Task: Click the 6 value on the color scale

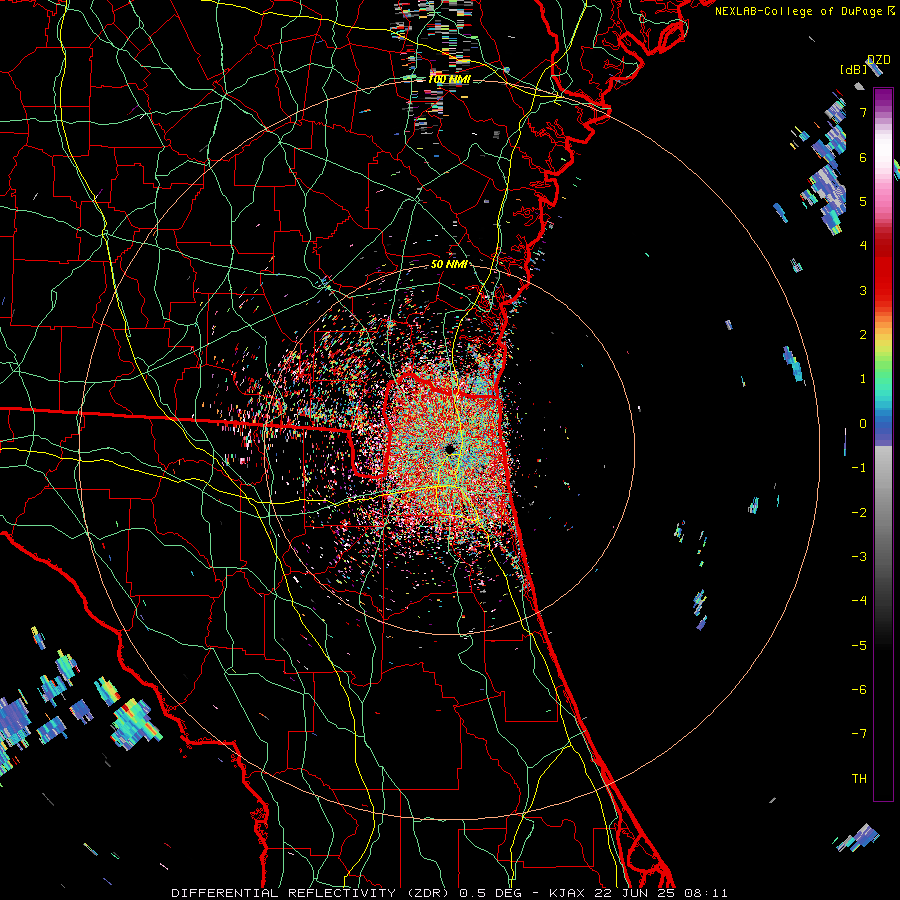Action: 863,157
